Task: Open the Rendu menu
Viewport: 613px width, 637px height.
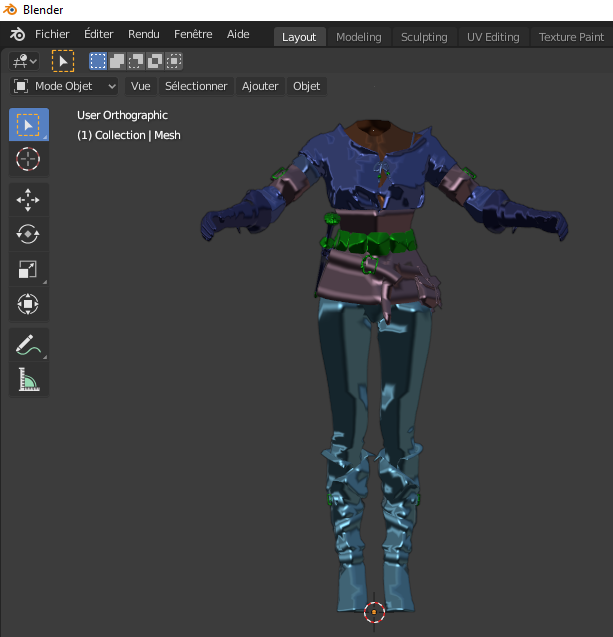Action: 144,35
